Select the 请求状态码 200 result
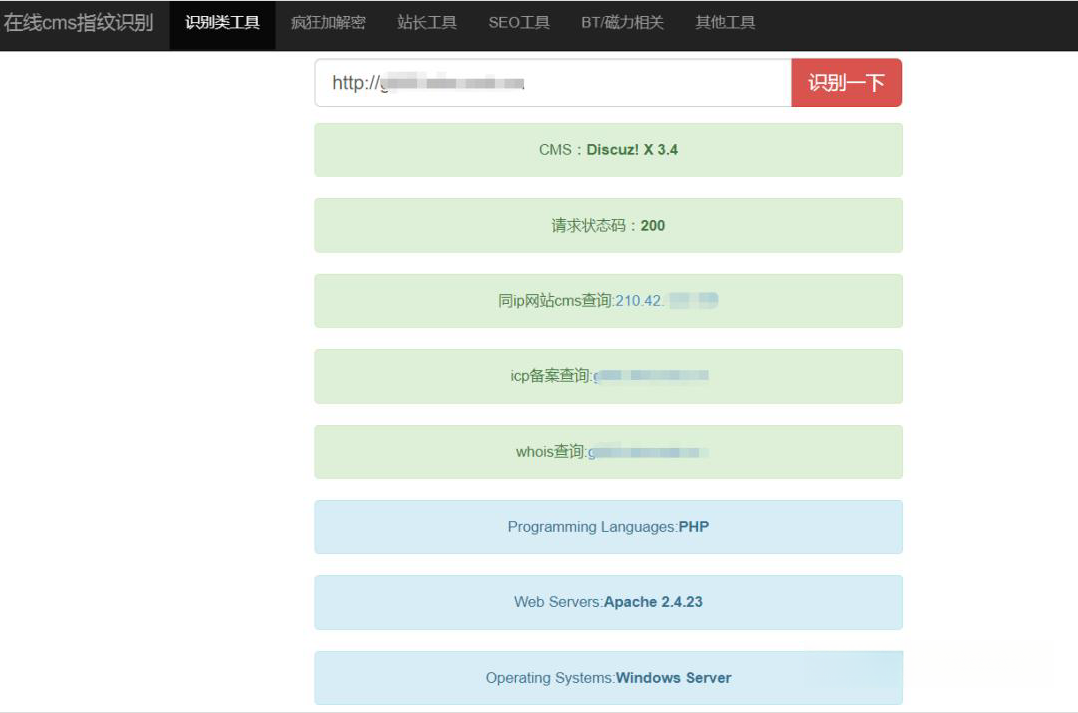This screenshot has height=713, width=1078. 608,226
